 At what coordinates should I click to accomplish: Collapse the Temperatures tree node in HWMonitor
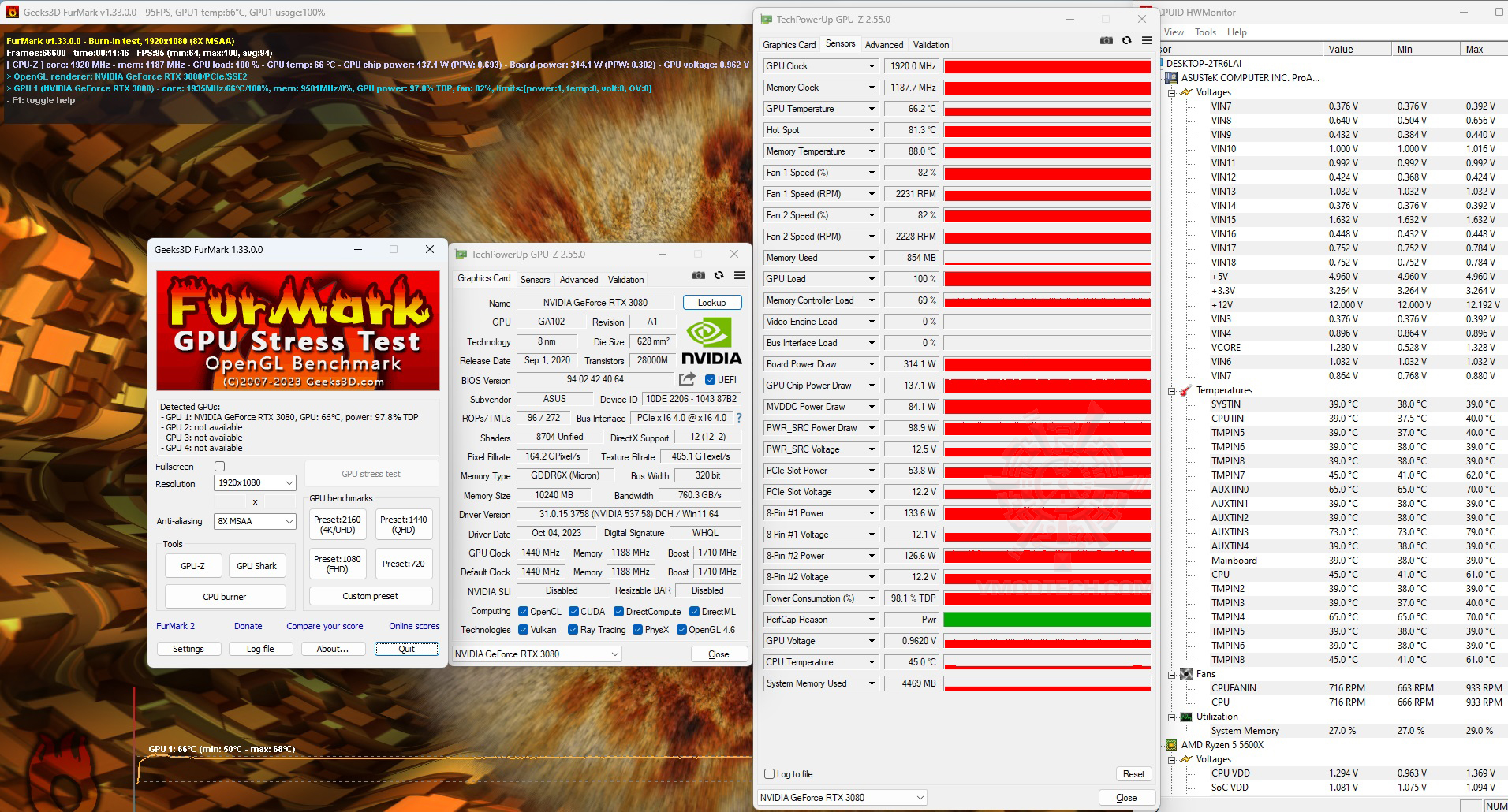pyautogui.click(x=1172, y=390)
